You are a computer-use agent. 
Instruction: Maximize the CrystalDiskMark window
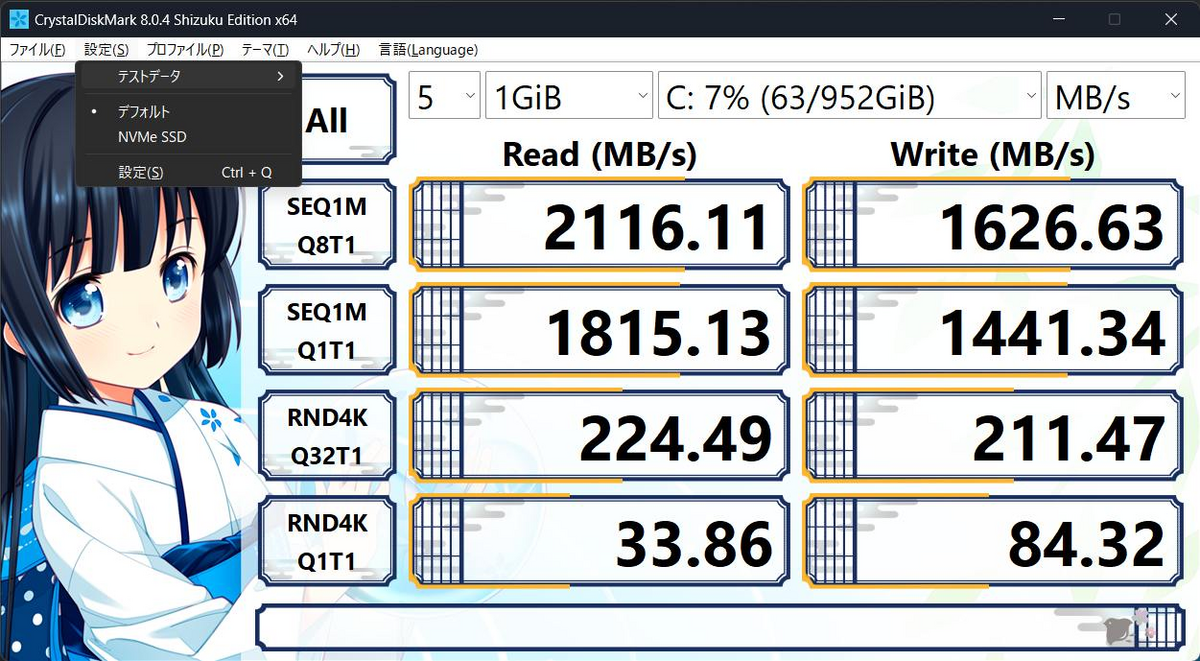[1114, 19]
